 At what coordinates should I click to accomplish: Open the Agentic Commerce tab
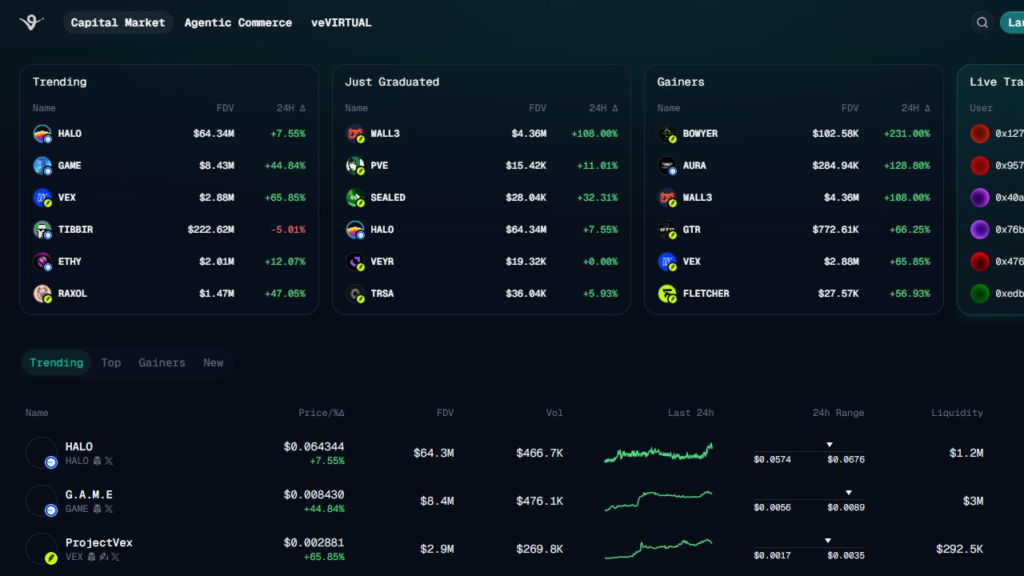coord(238,22)
